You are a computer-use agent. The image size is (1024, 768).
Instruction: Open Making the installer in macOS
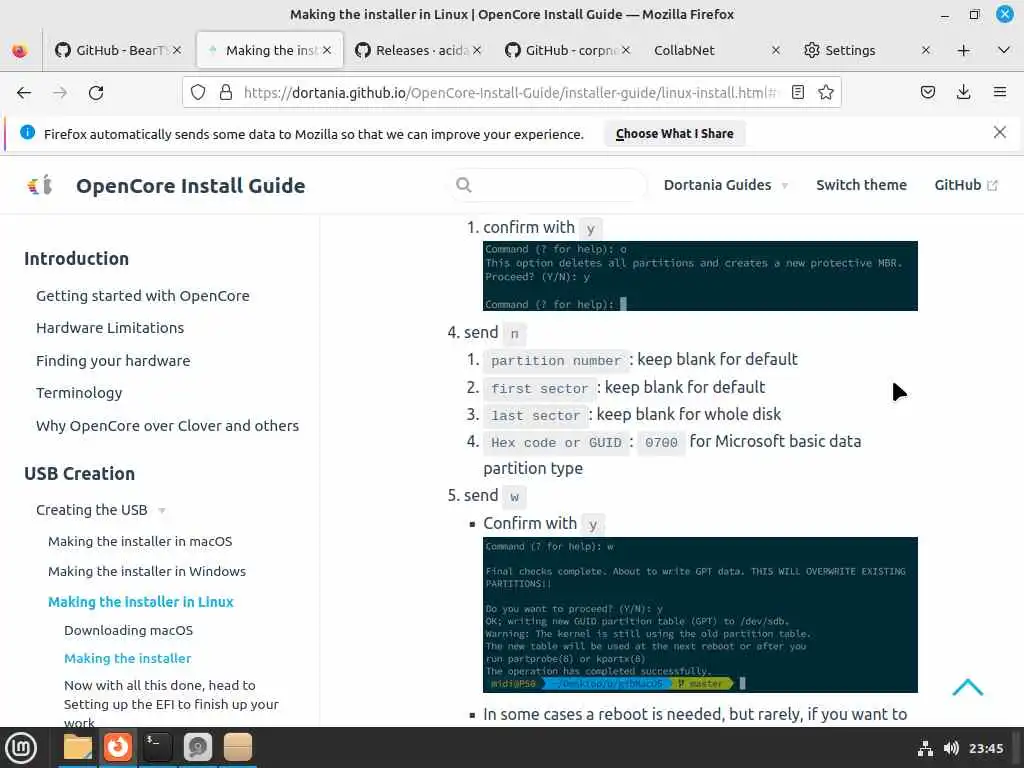(x=140, y=541)
